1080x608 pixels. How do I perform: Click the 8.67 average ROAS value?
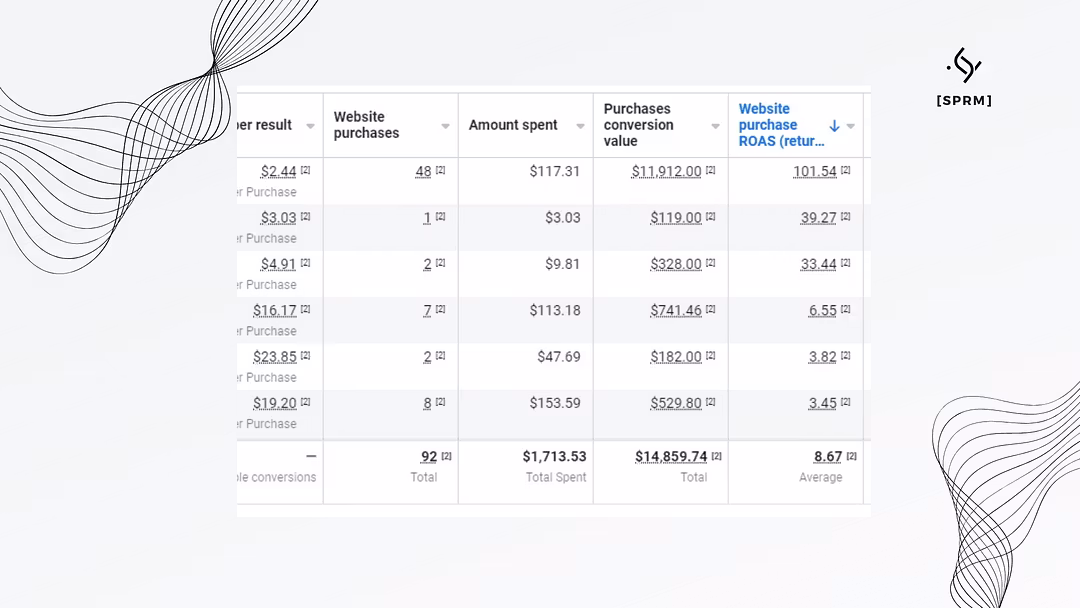(827, 456)
